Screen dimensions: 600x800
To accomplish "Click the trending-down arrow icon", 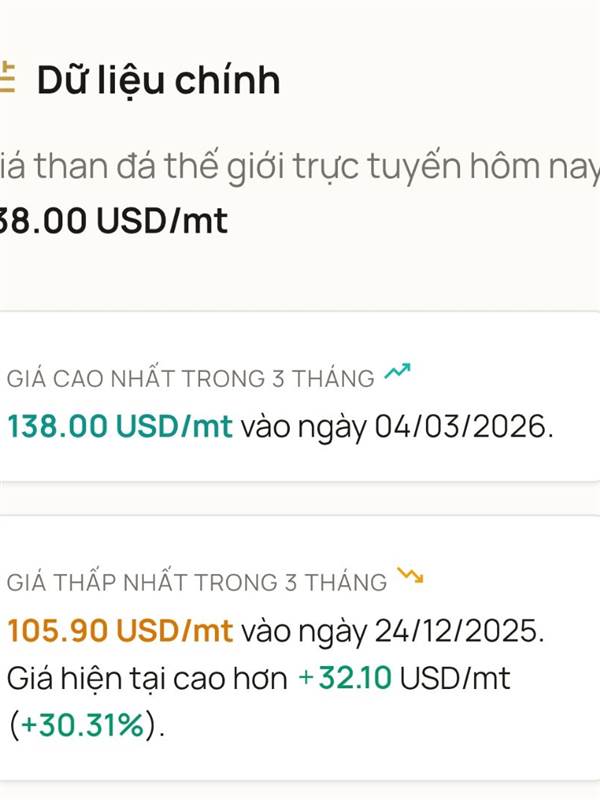I will coord(410,576).
